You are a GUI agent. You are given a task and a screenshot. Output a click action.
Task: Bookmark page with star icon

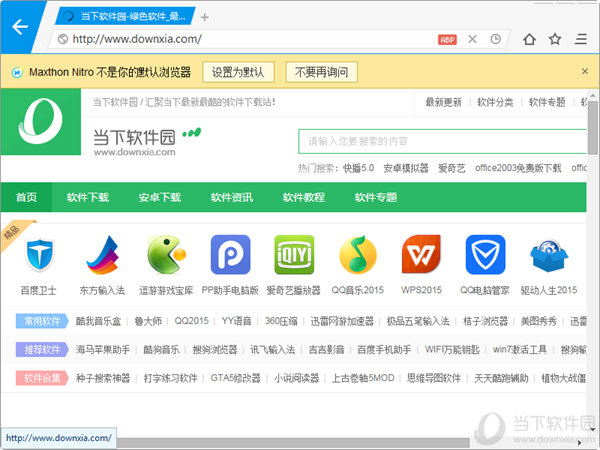point(555,39)
